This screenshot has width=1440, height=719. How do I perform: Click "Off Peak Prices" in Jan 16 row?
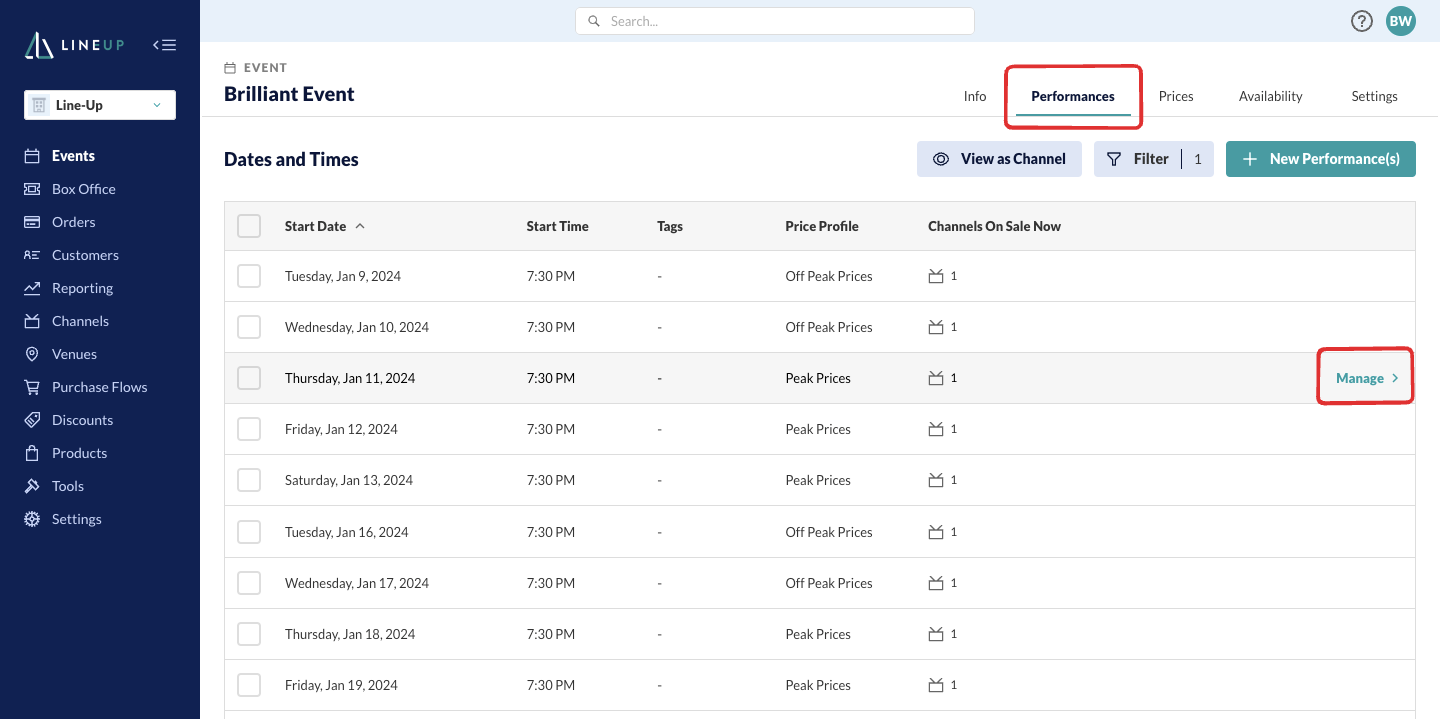pyautogui.click(x=828, y=532)
